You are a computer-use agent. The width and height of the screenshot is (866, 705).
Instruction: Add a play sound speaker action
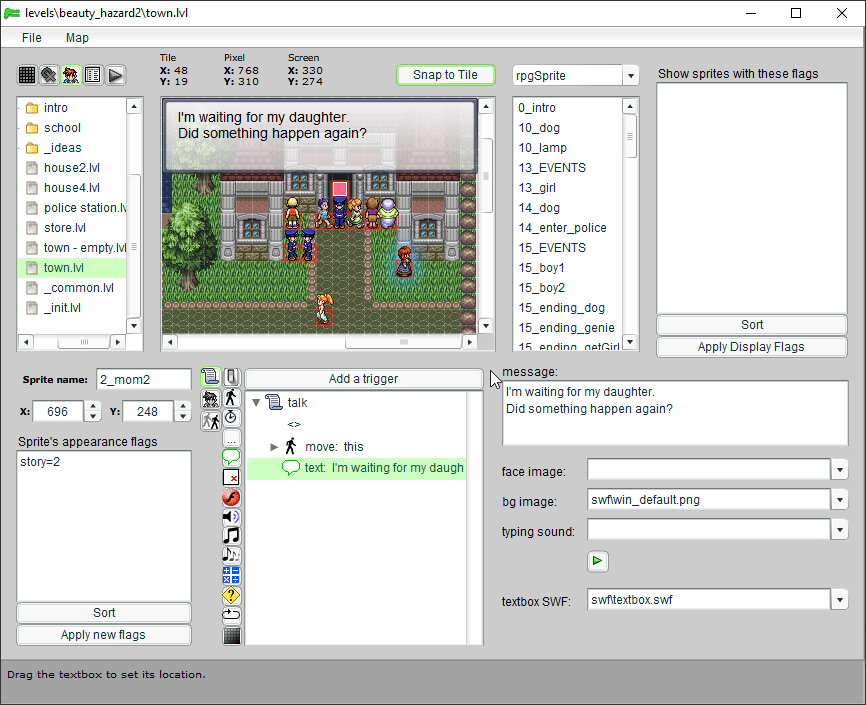click(x=232, y=517)
